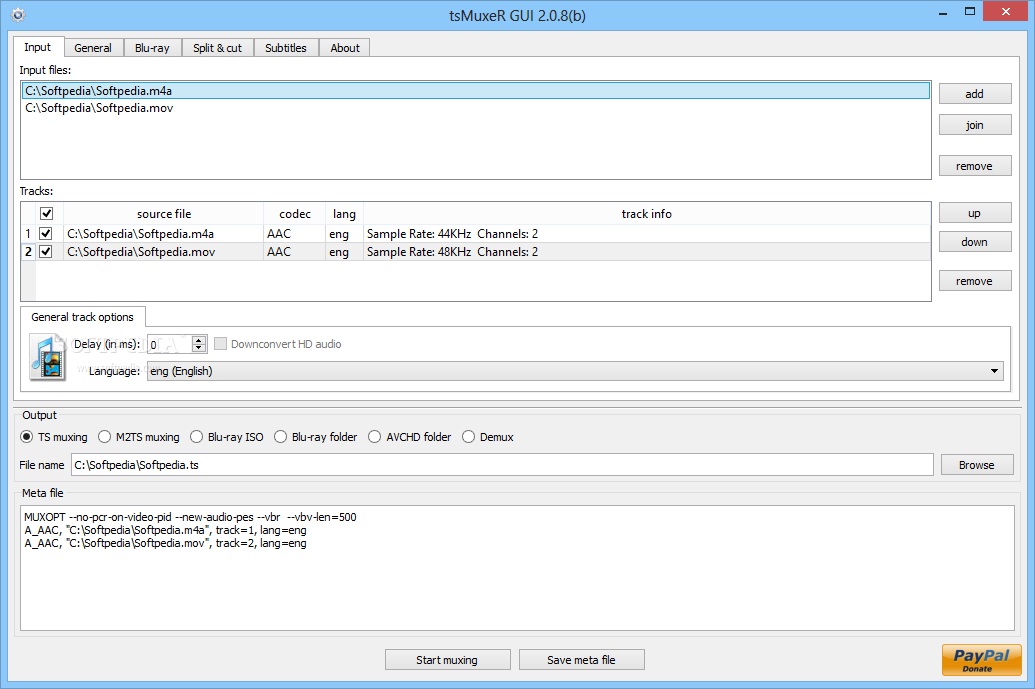The width and height of the screenshot is (1035, 689).
Task: Click the audio/video track type icon
Action: click(48, 357)
